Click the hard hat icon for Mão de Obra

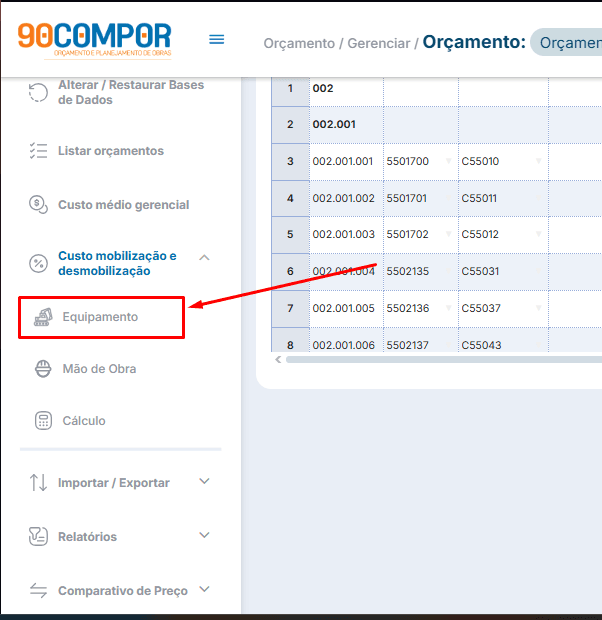coord(43,369)
